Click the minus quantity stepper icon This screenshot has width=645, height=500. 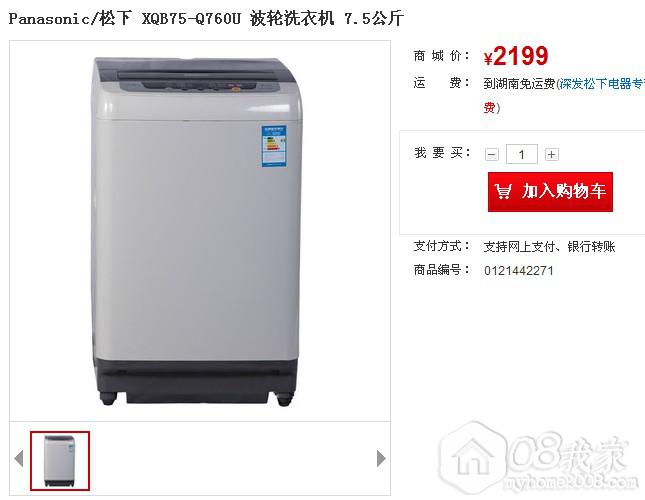(x=492, y=155)
